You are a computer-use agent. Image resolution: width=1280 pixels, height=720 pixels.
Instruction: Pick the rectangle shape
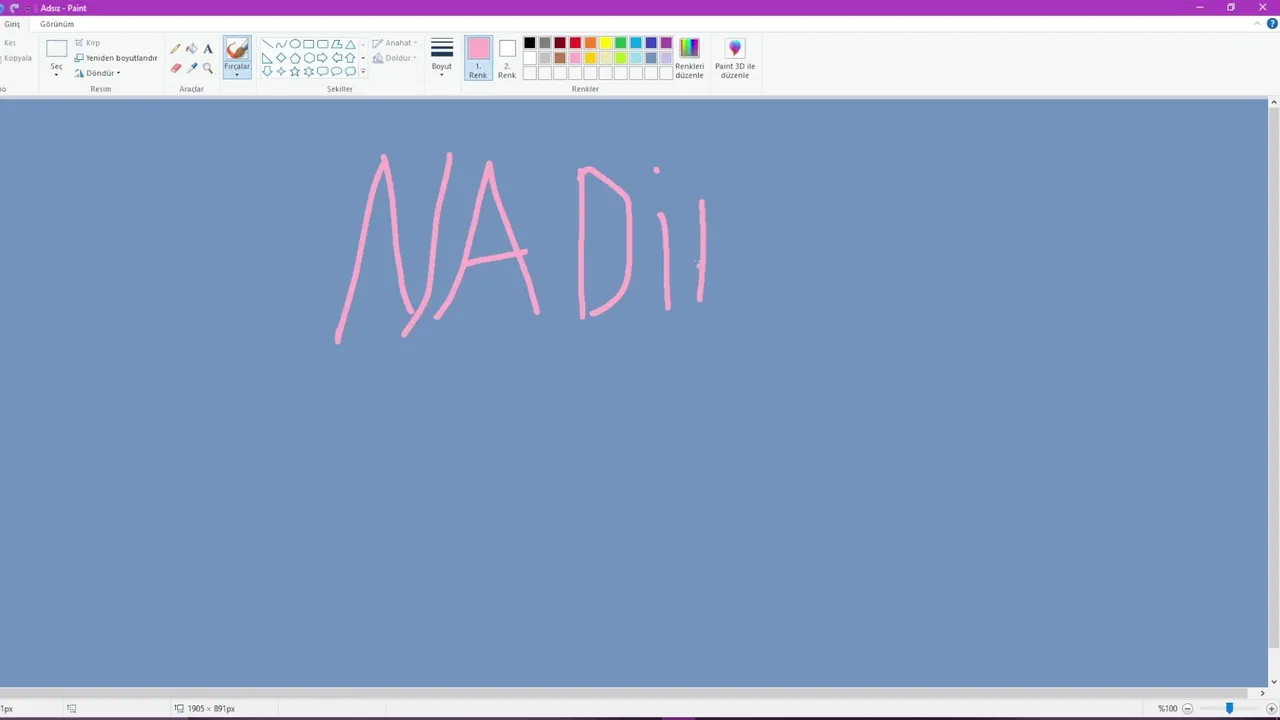[x=309, y=44]
